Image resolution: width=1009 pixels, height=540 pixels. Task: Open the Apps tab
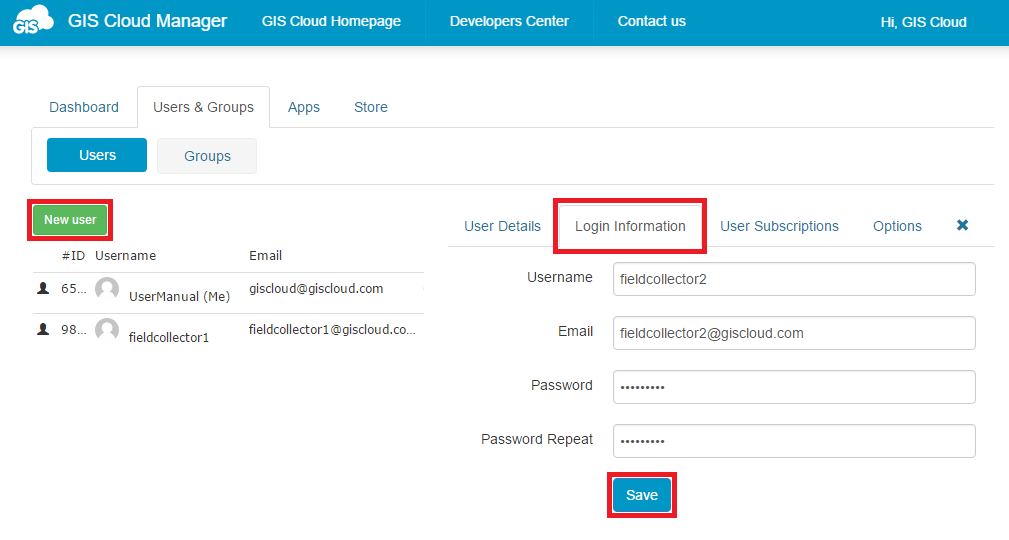coord(304,107)
